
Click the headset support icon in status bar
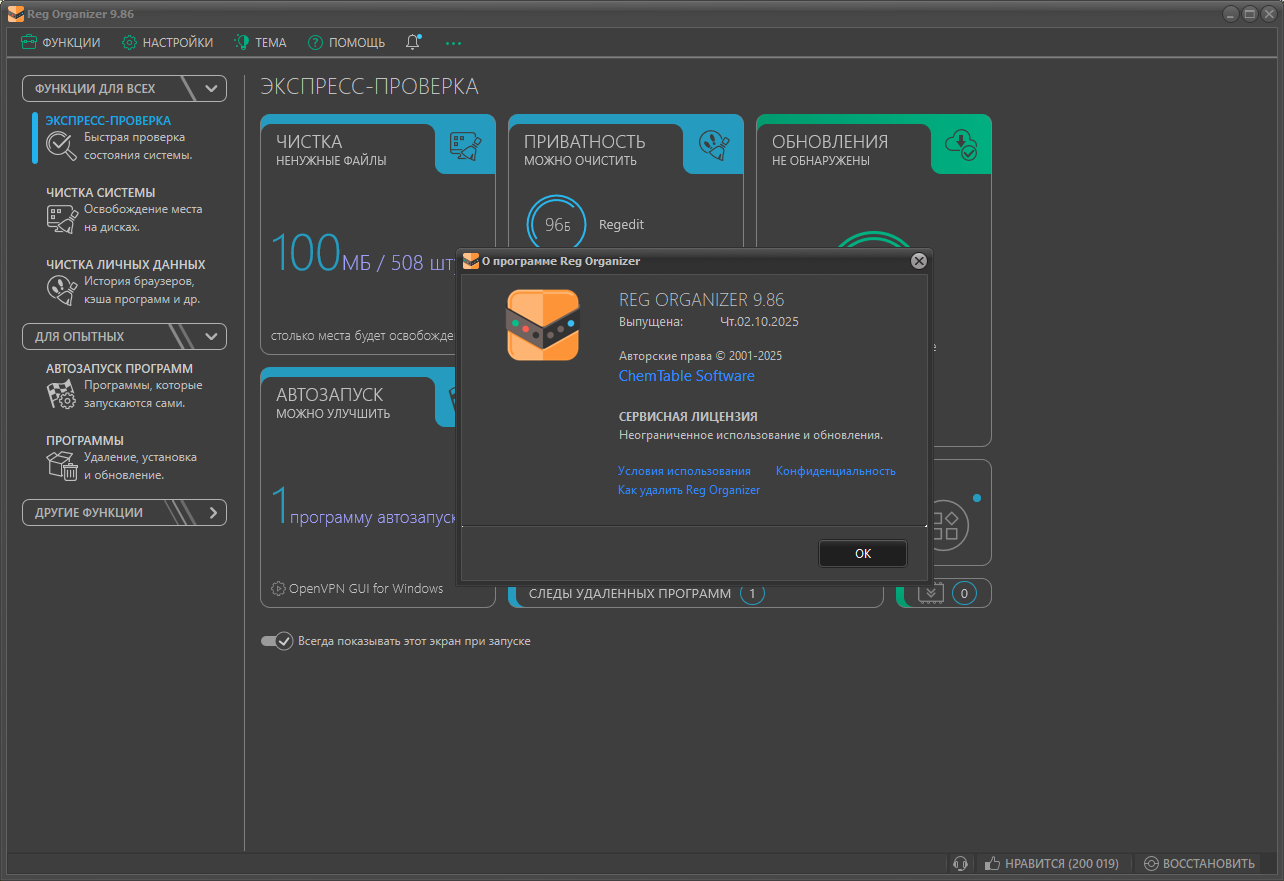pyautogui.click(x=960, y=863)
